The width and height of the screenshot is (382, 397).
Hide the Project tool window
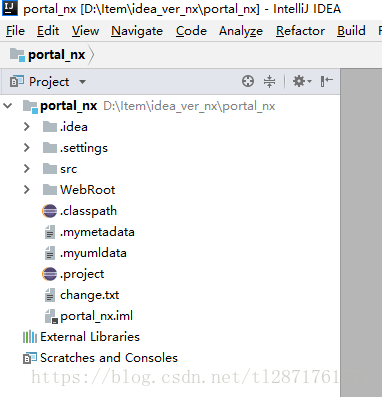[x=326, y=81]
